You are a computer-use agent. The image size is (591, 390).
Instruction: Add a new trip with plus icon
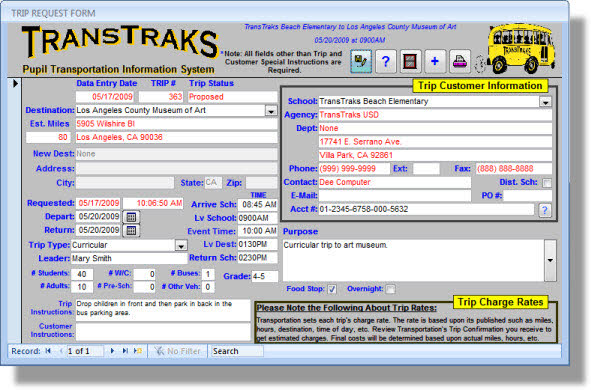(435, 61)
